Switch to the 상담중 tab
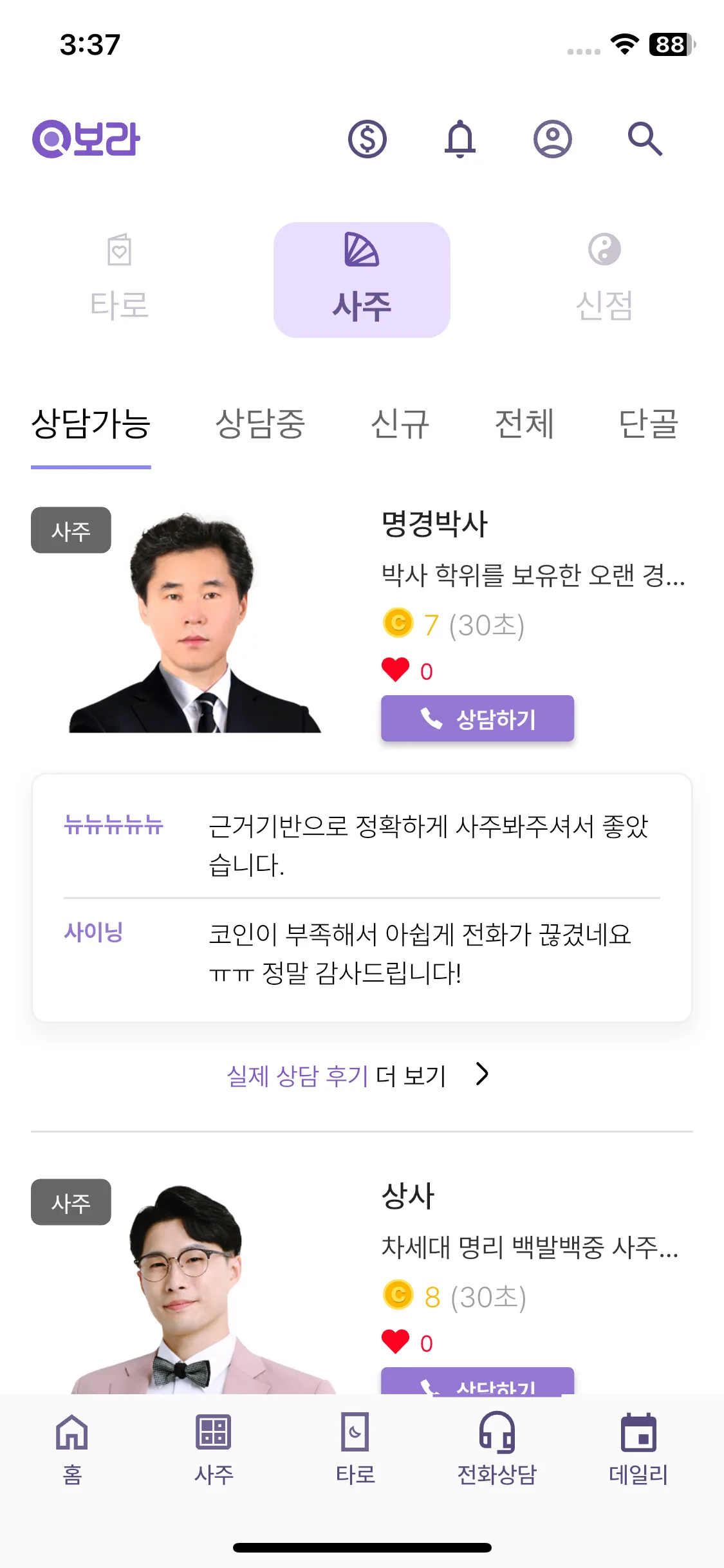724x1568 pixels. (260, 424)
